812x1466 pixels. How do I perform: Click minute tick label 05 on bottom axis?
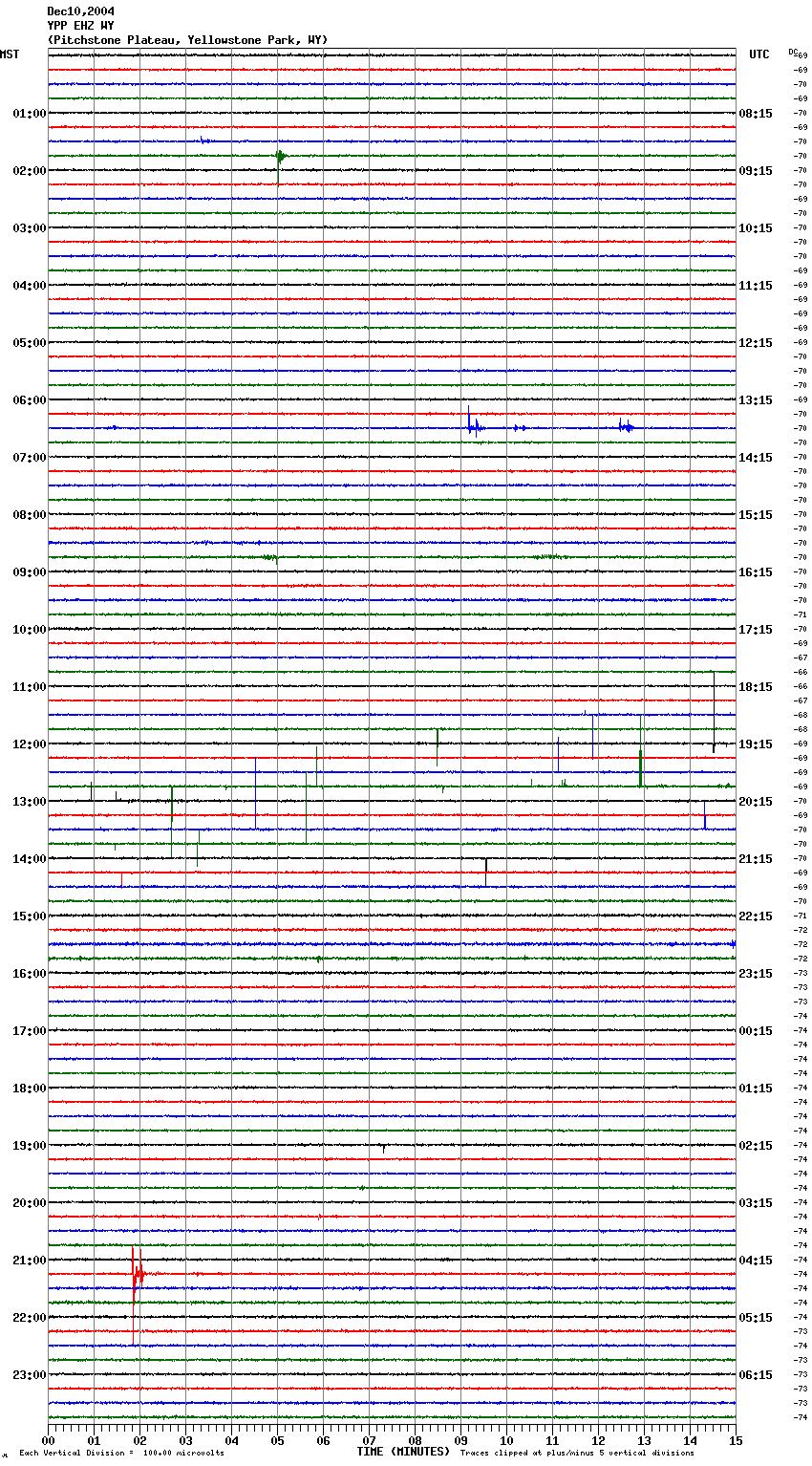tap(277, 1440)
